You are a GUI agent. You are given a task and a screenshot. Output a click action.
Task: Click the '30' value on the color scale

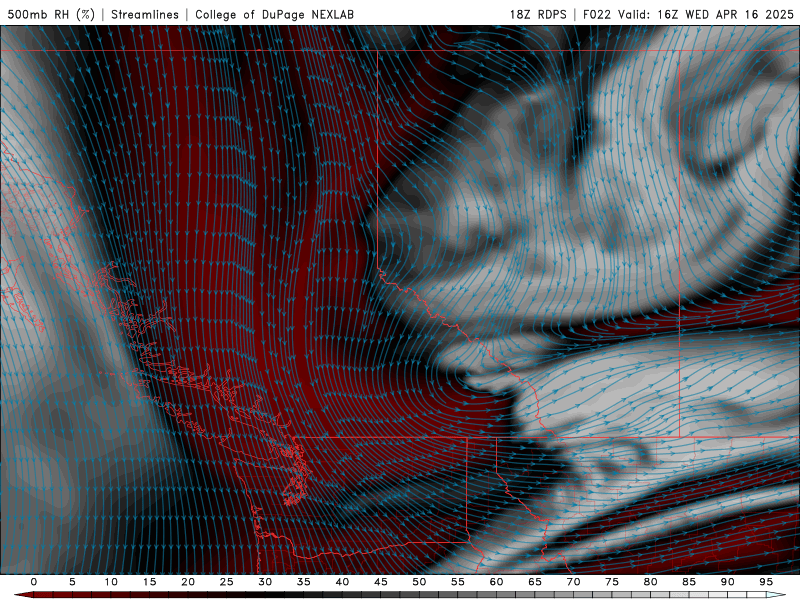pyautogui.click(x=265, y=582)
